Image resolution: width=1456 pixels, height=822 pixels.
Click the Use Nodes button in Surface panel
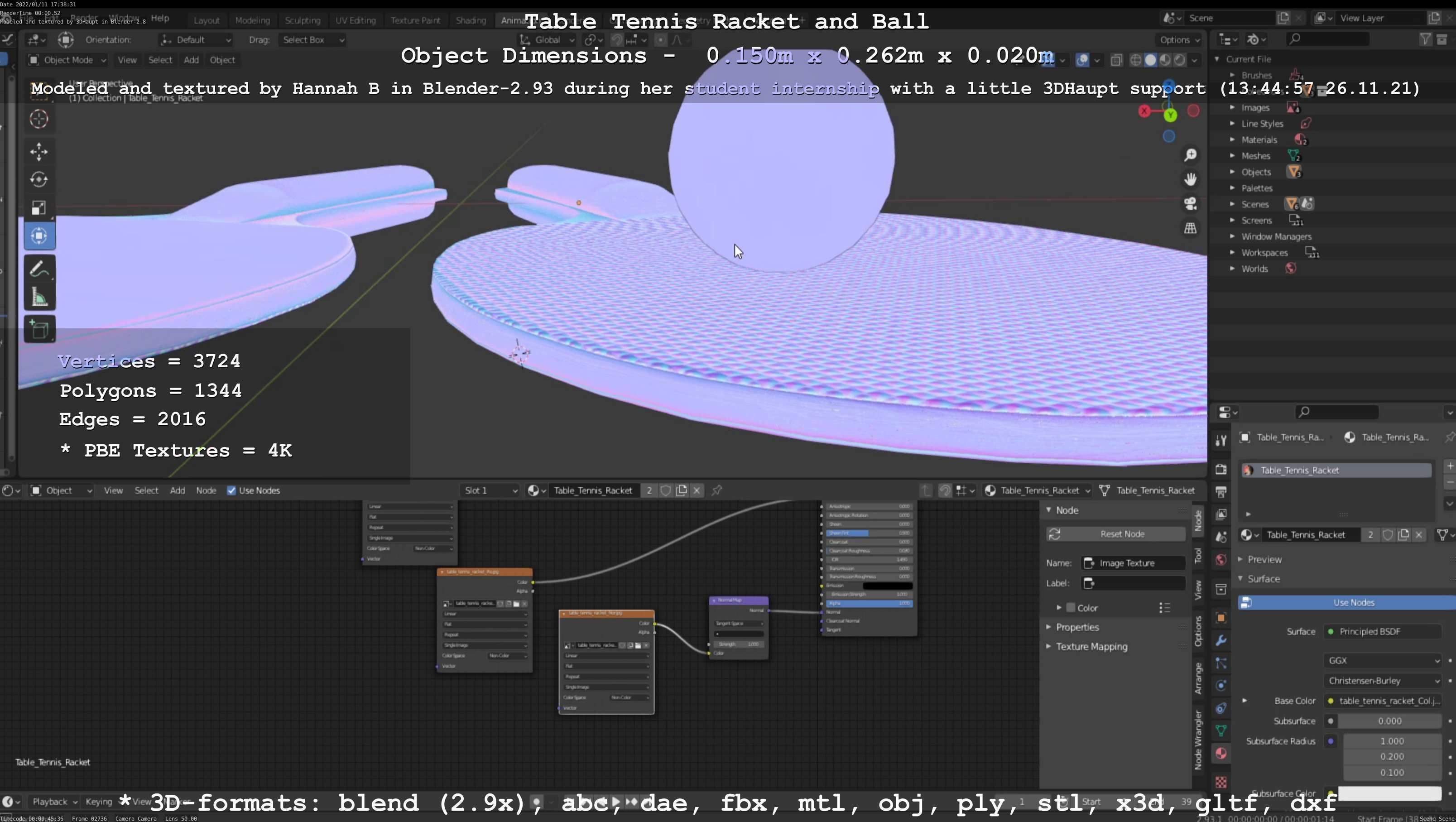pos(1347,603)
